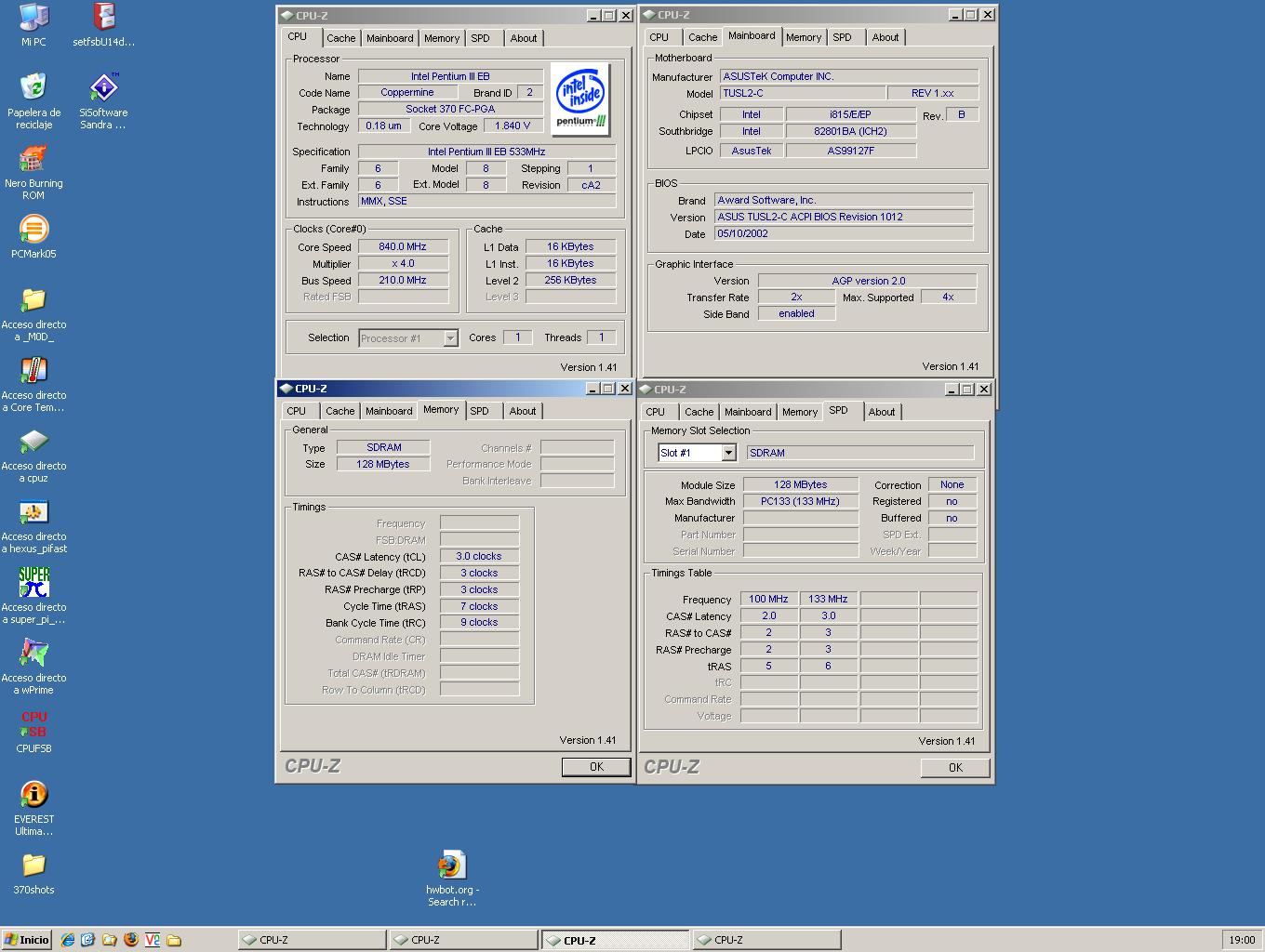The width and height of the screenshot is (1265, 952).
Task: Click the Southbridge value 82801BA (ICH2)
Action: tap(850, 131)
